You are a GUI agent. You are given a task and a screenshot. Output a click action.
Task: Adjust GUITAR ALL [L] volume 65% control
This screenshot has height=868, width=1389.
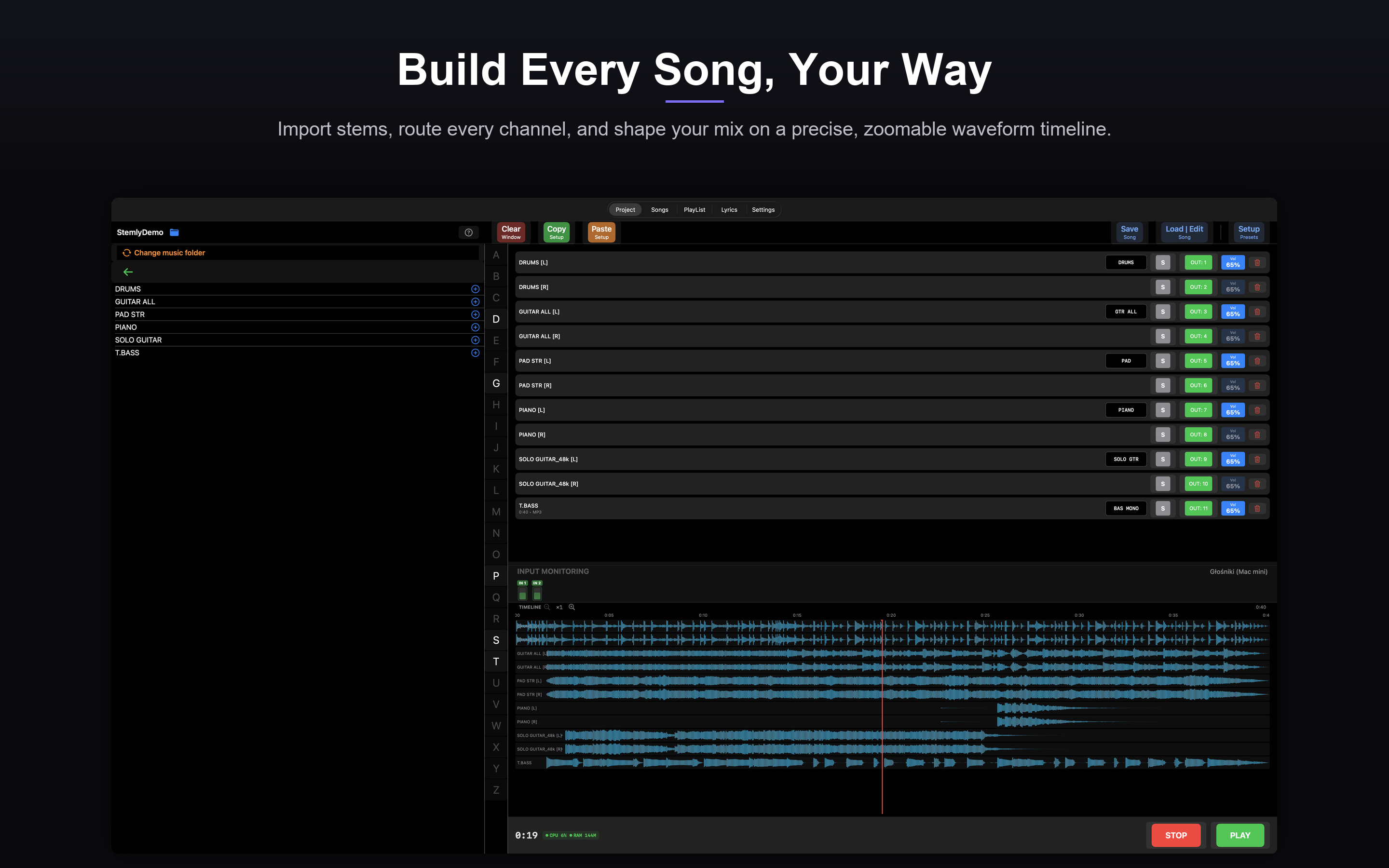point(1233,312)
